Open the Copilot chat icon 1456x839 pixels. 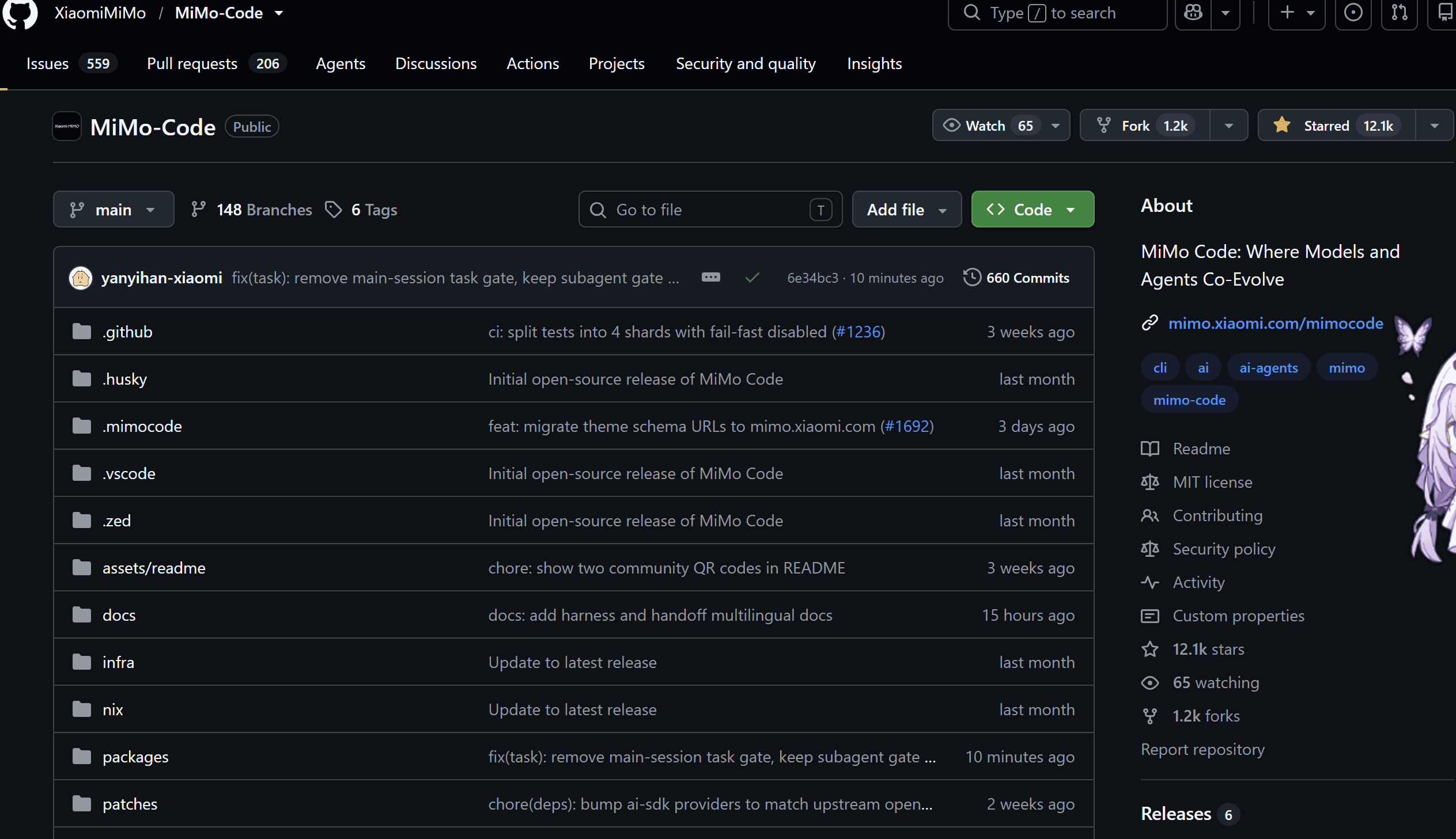click(1193, 13)
